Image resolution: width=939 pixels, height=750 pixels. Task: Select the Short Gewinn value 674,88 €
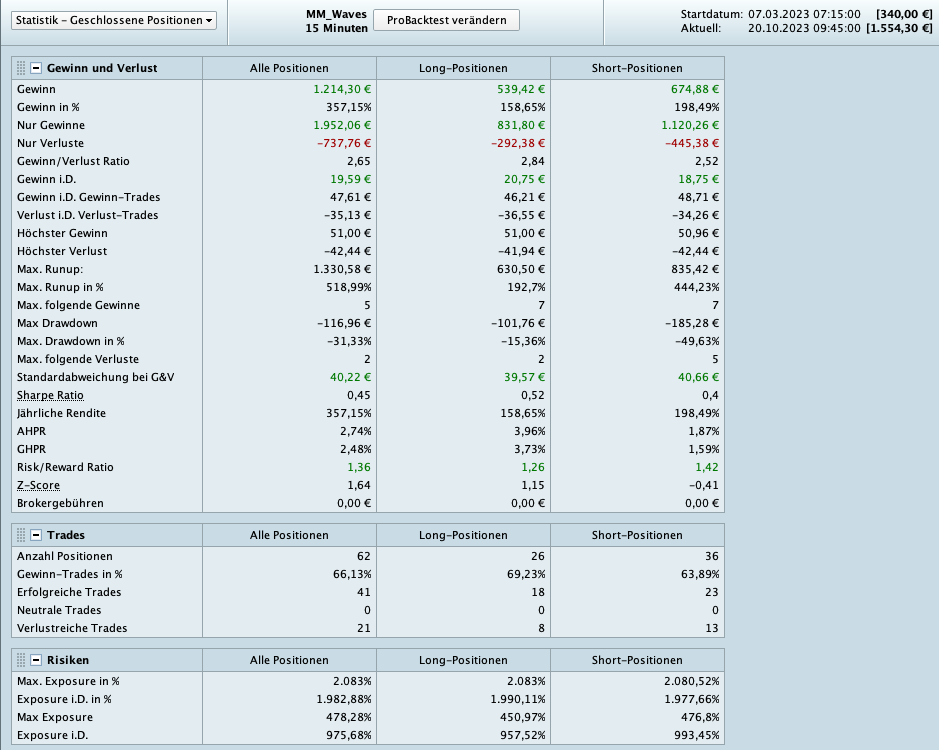pyautogui.click(x=695, y=89)
